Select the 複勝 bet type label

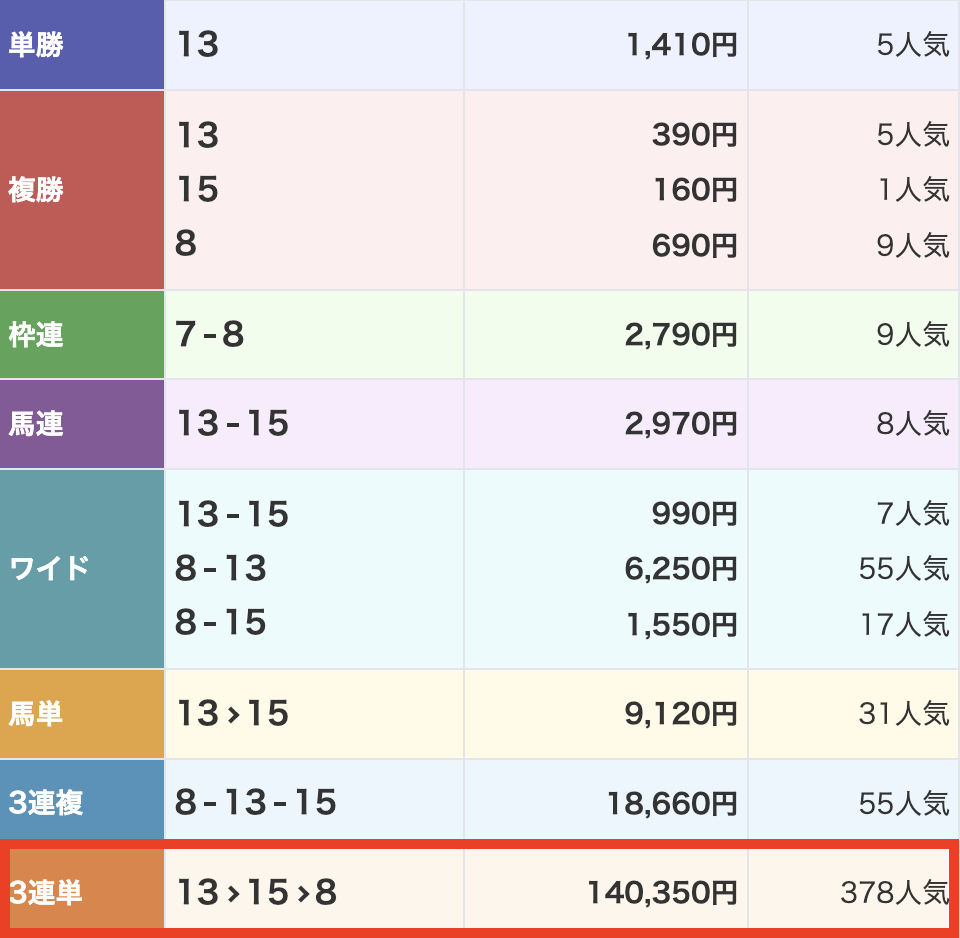[x=36, y=190]
